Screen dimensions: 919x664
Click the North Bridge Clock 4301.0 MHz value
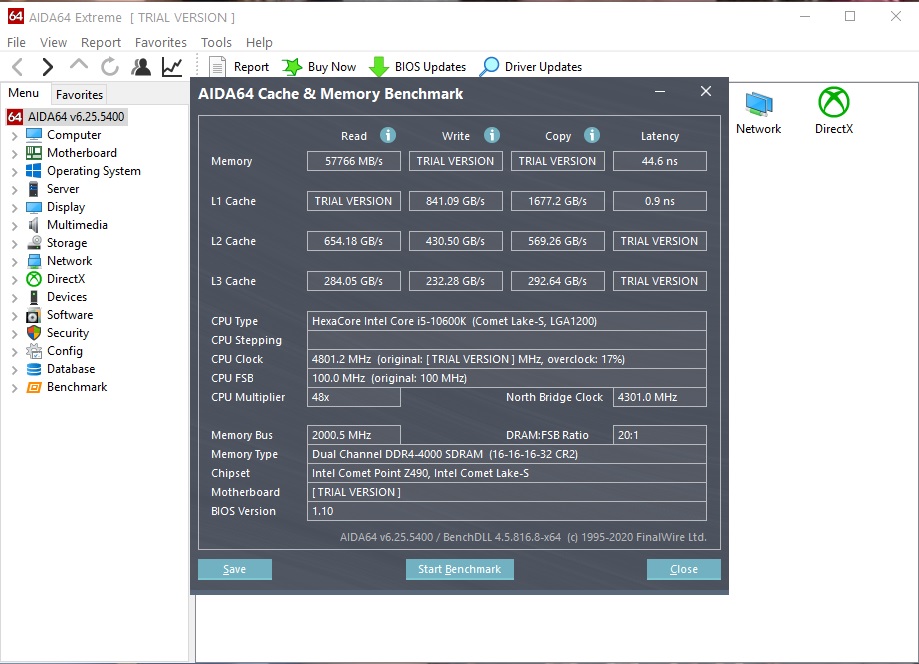pyautogui.click(x=659, y=397)
